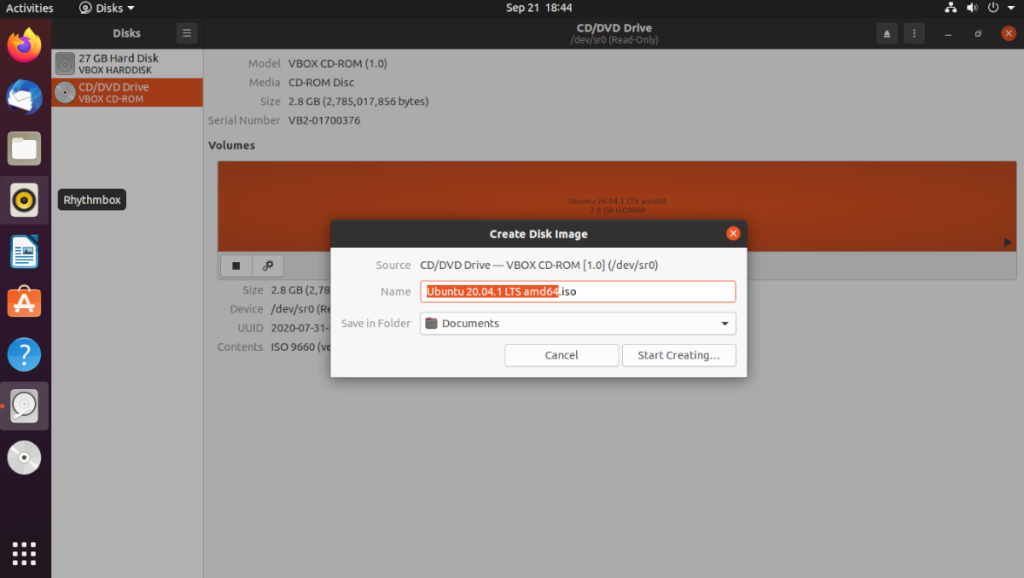Eject the CD/DVD drive from the title bar

click(x=886, y=33)
